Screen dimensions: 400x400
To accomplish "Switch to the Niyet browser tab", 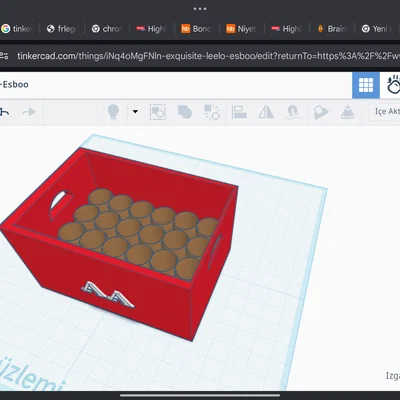I will pyautogui.click(x=241, y=29).
